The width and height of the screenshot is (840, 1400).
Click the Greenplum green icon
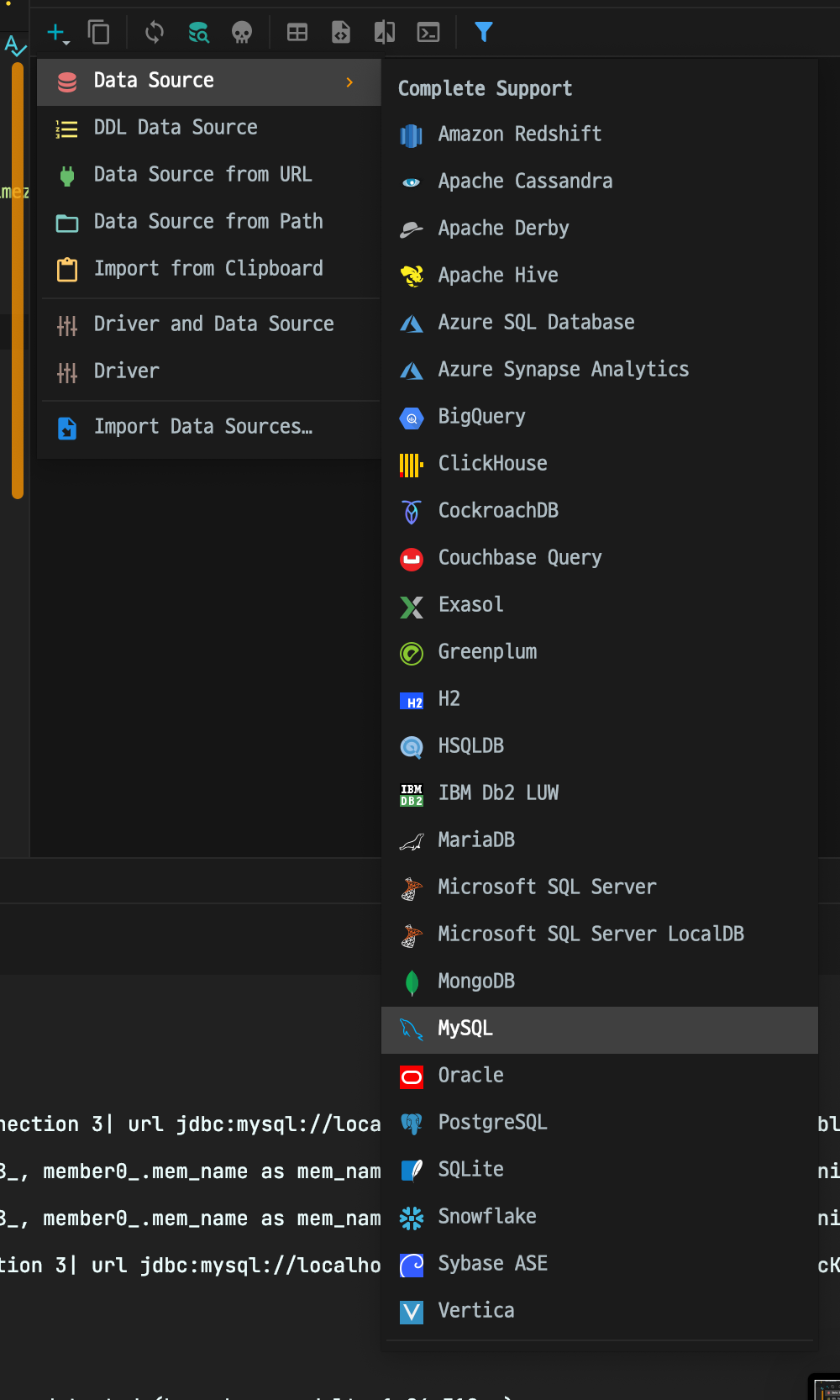point(412,653)
